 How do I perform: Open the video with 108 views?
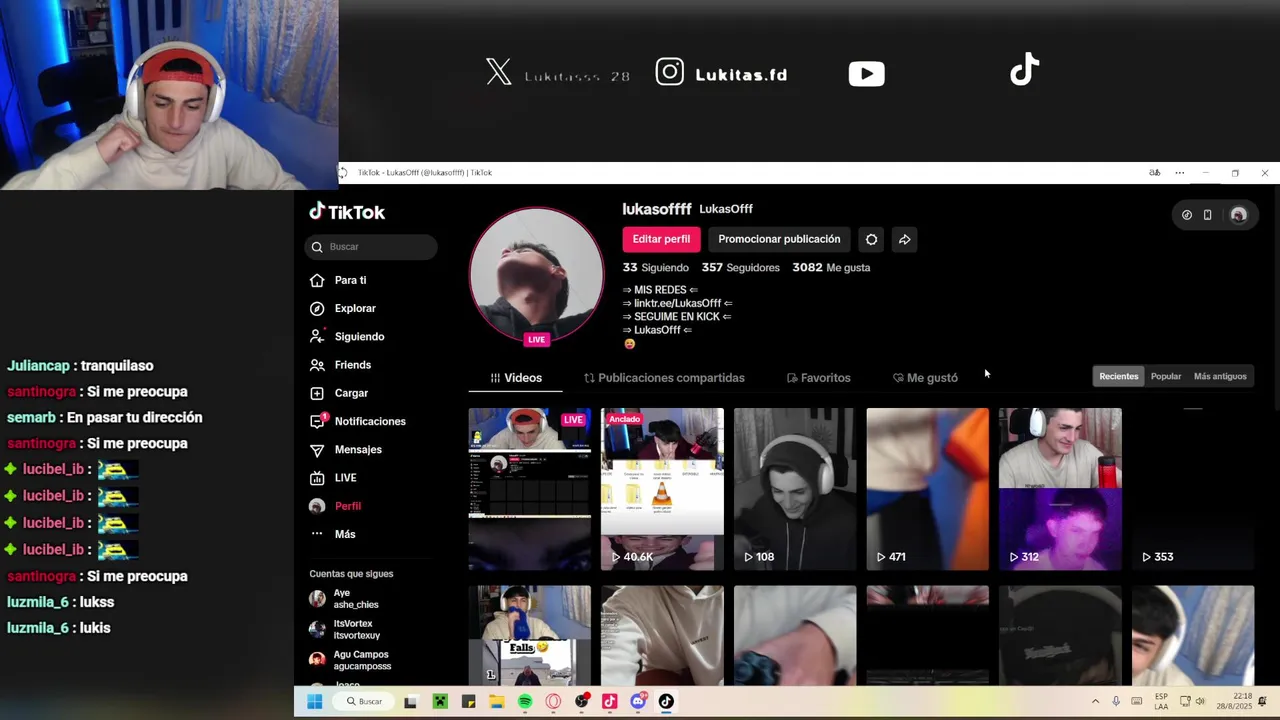(x=795, y=489)
